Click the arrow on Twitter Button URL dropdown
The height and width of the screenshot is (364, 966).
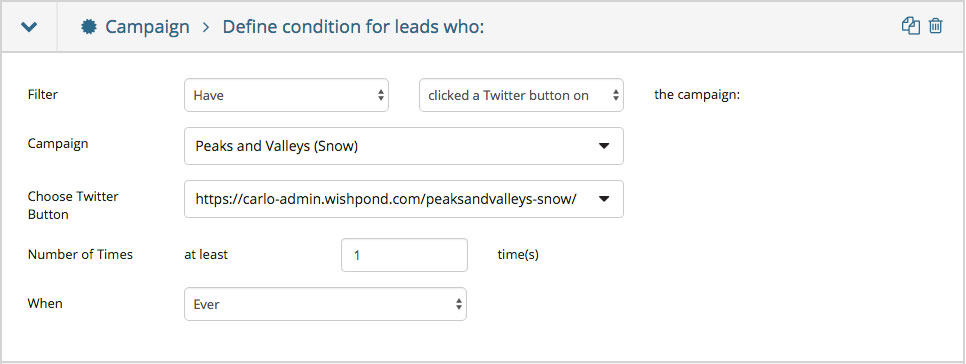pyautogui.click(x=604, y=199)
